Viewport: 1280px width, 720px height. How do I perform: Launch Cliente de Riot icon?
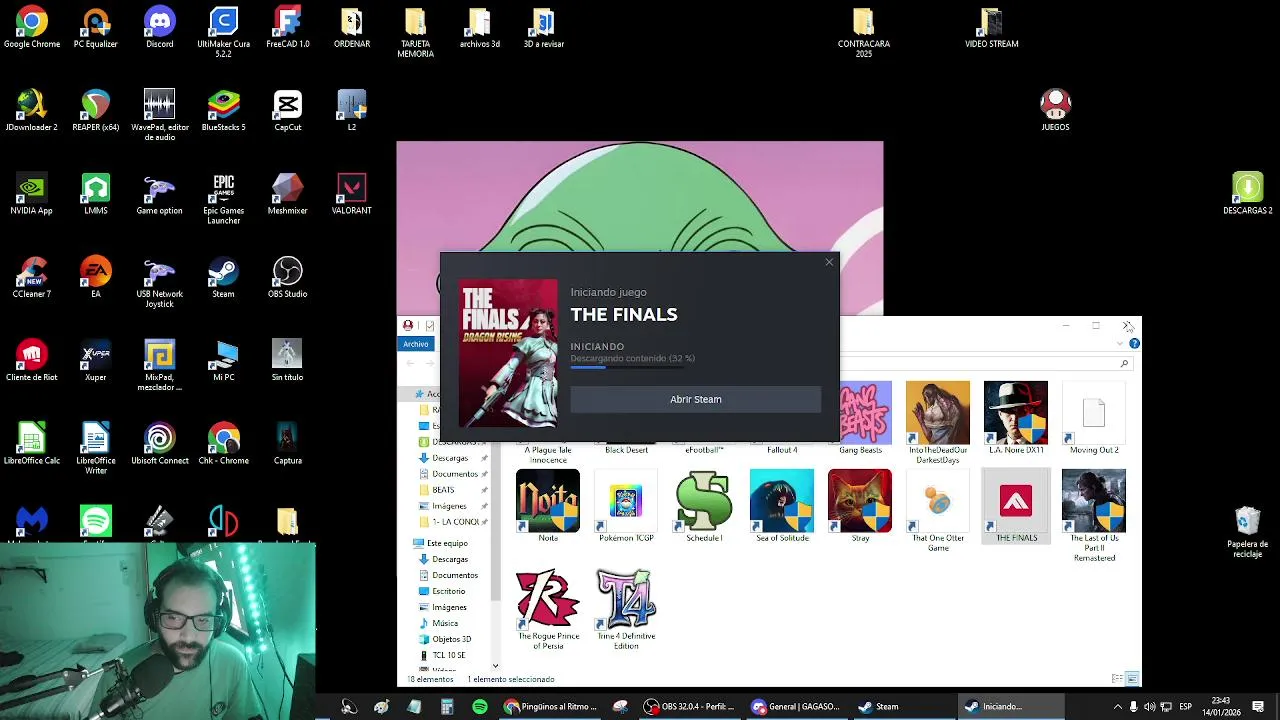point(32,361)
